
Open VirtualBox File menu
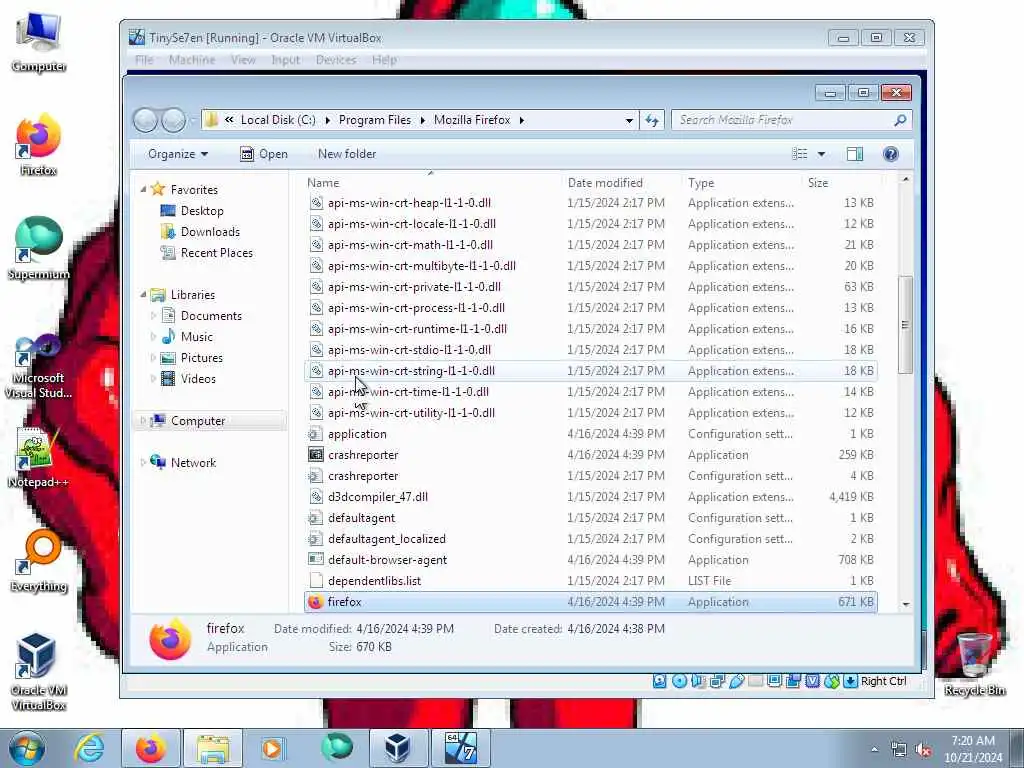point(144,60)
